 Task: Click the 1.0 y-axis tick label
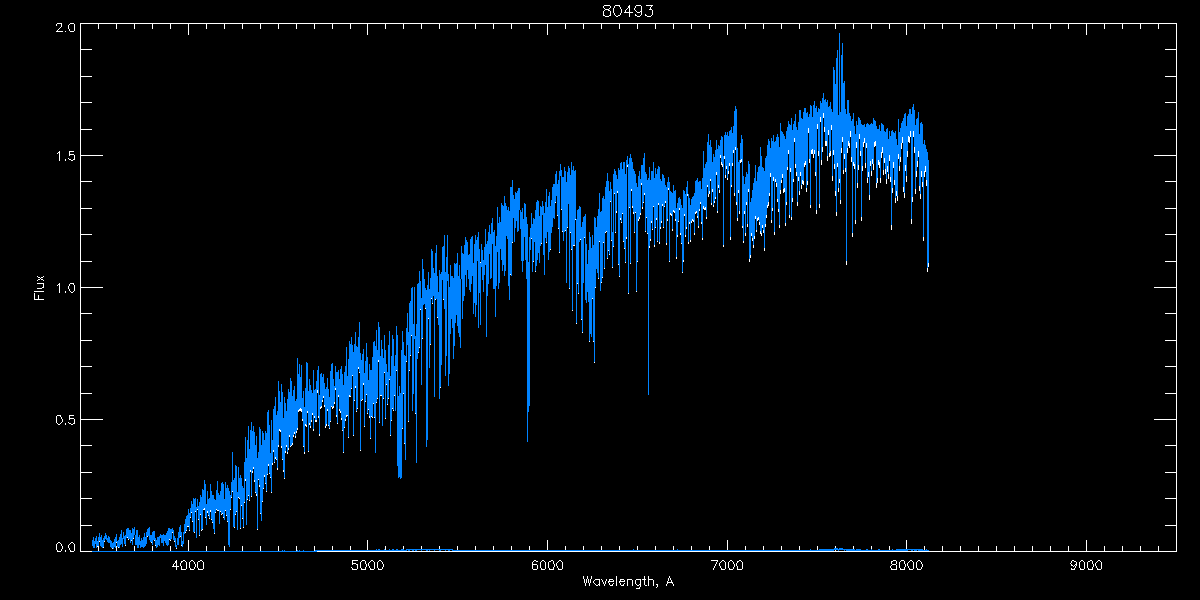pyautogui.click(x=65, y=288)
